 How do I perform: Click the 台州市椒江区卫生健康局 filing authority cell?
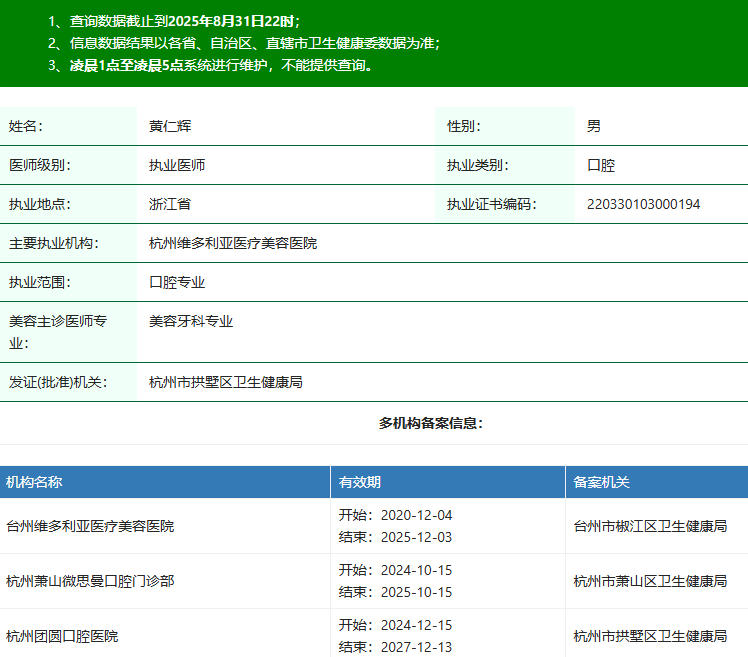[x=650, y=526]
